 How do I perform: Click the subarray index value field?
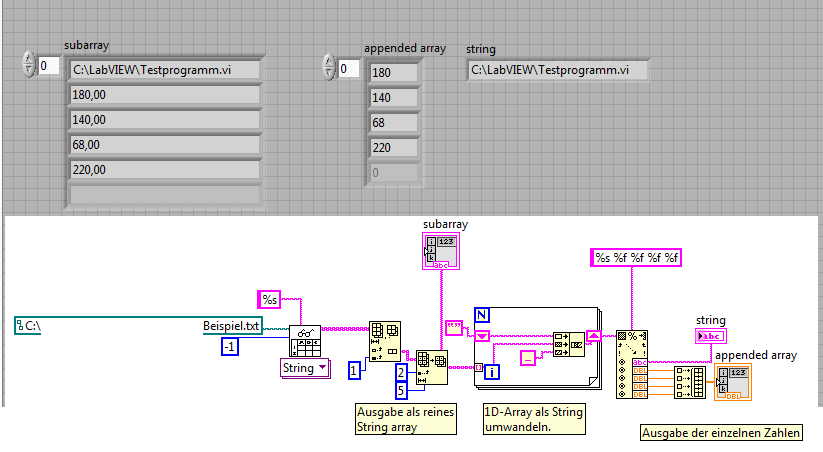pos(49,66)
